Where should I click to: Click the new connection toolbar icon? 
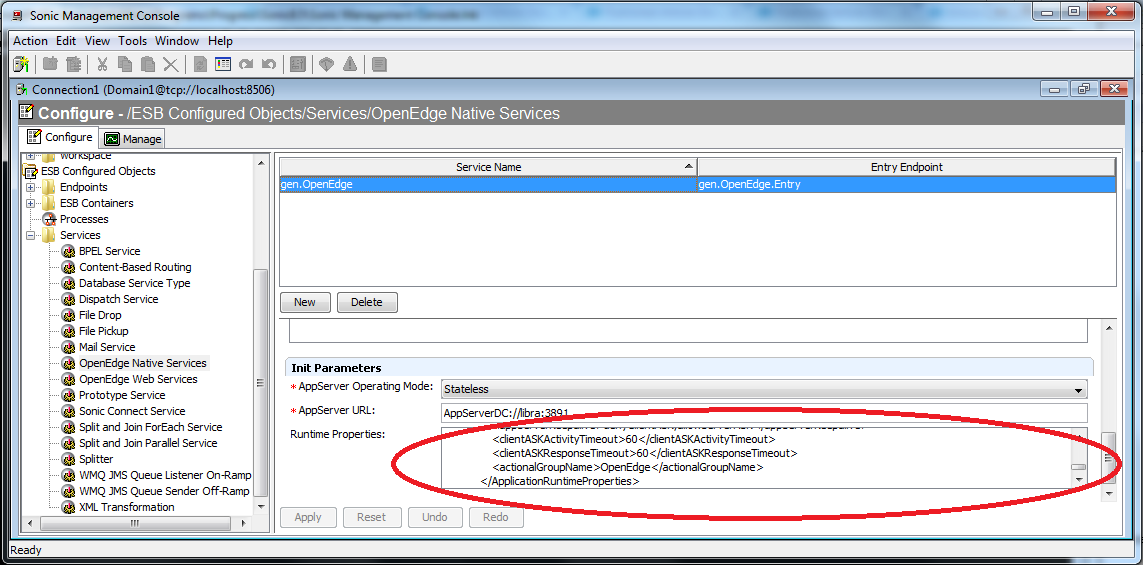(21, 64)
